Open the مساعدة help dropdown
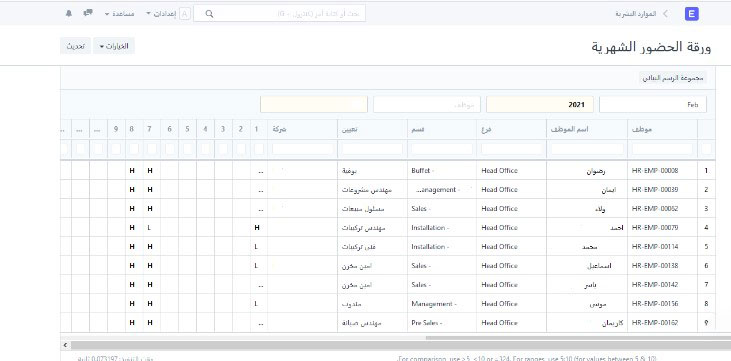Screen dimensions: 731x361 [x=120, y=14]
